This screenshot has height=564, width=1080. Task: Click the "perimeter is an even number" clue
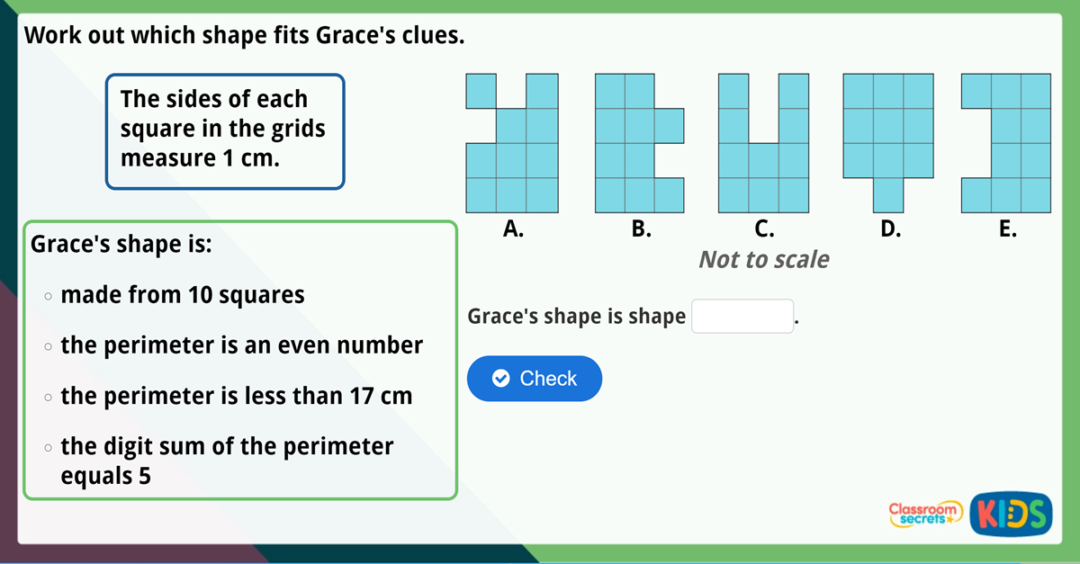[241, 346]
